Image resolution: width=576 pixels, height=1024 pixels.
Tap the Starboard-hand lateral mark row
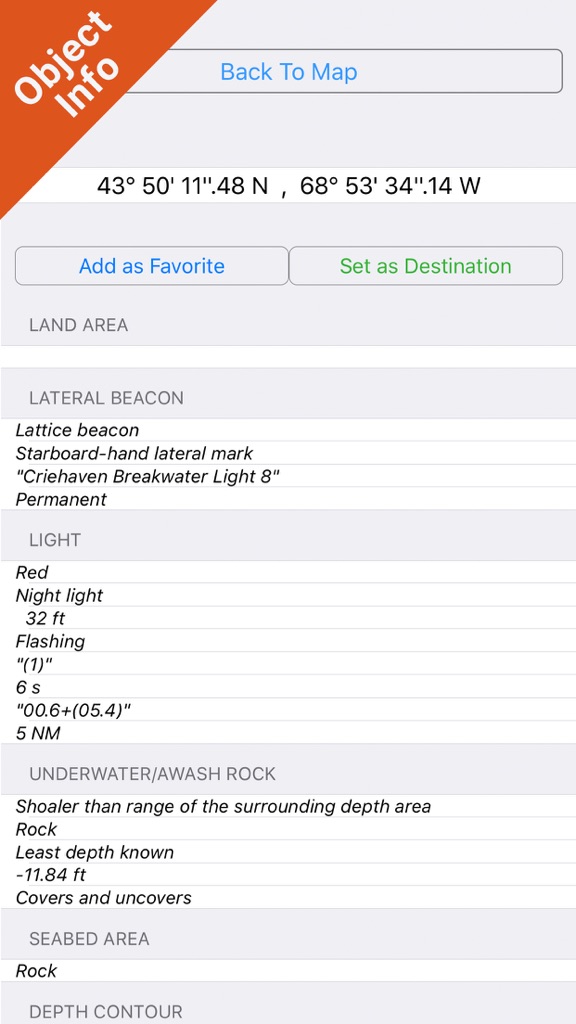(x=288, y=453)
